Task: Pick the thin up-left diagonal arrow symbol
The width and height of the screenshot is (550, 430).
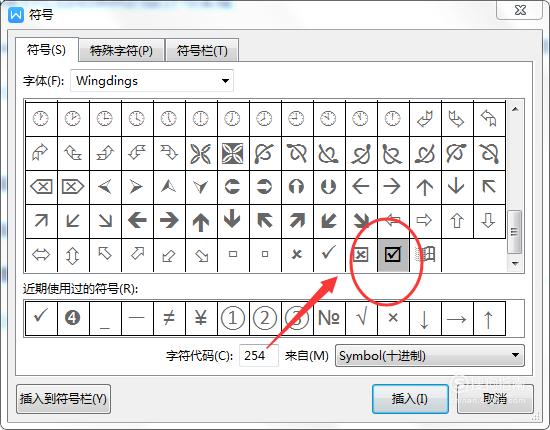Action: (489, 187)
